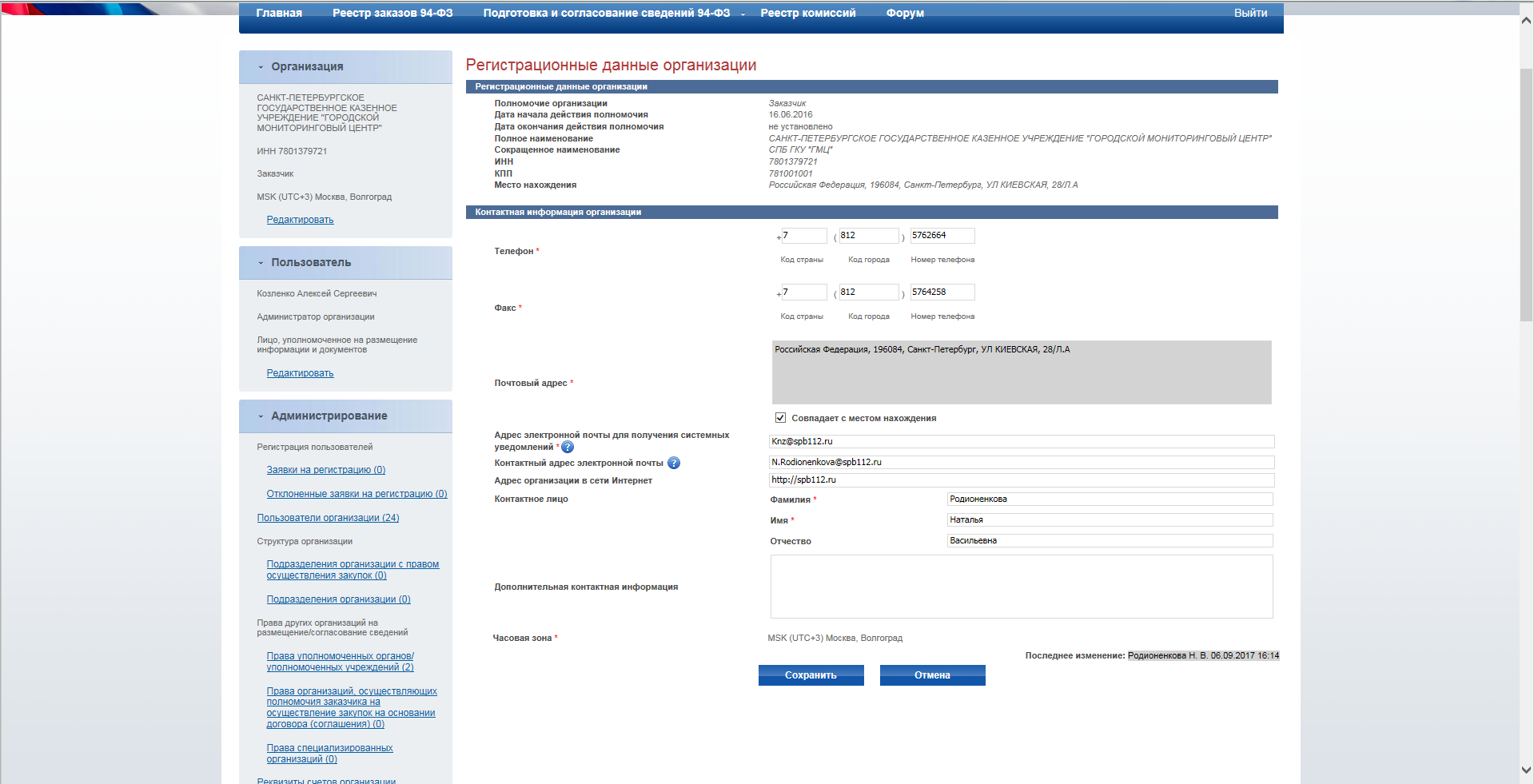Click Редактировать link under Организация
This screenshot has width=1534, height=784.
300,220
